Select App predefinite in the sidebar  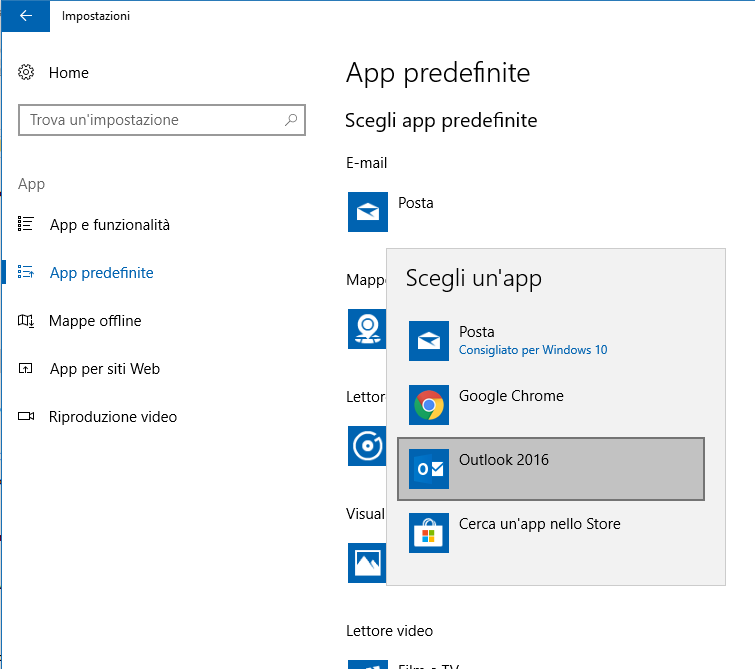[x=101, y=273]
